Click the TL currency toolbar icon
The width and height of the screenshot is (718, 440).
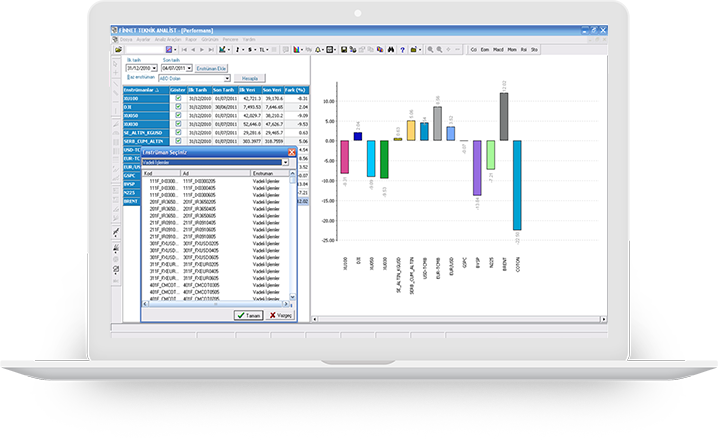coord(262,49)
